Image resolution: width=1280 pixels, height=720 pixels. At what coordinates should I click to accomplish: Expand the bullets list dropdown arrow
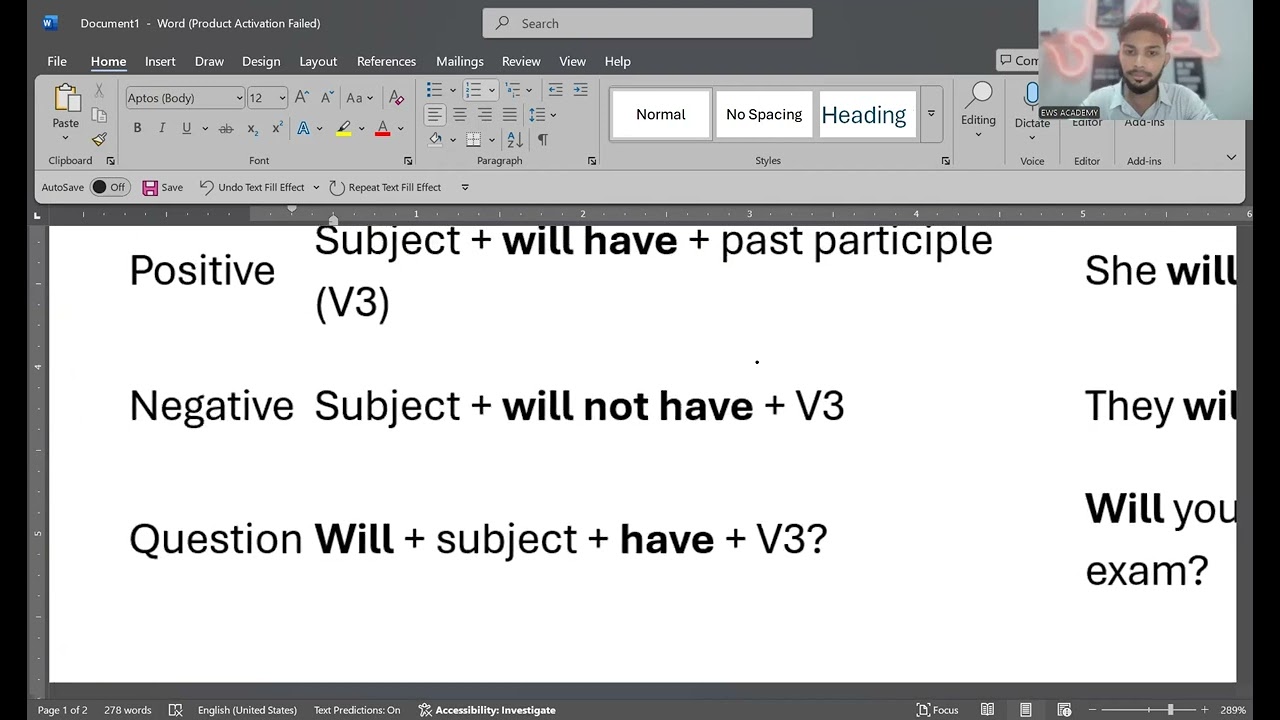coord(452,90)
